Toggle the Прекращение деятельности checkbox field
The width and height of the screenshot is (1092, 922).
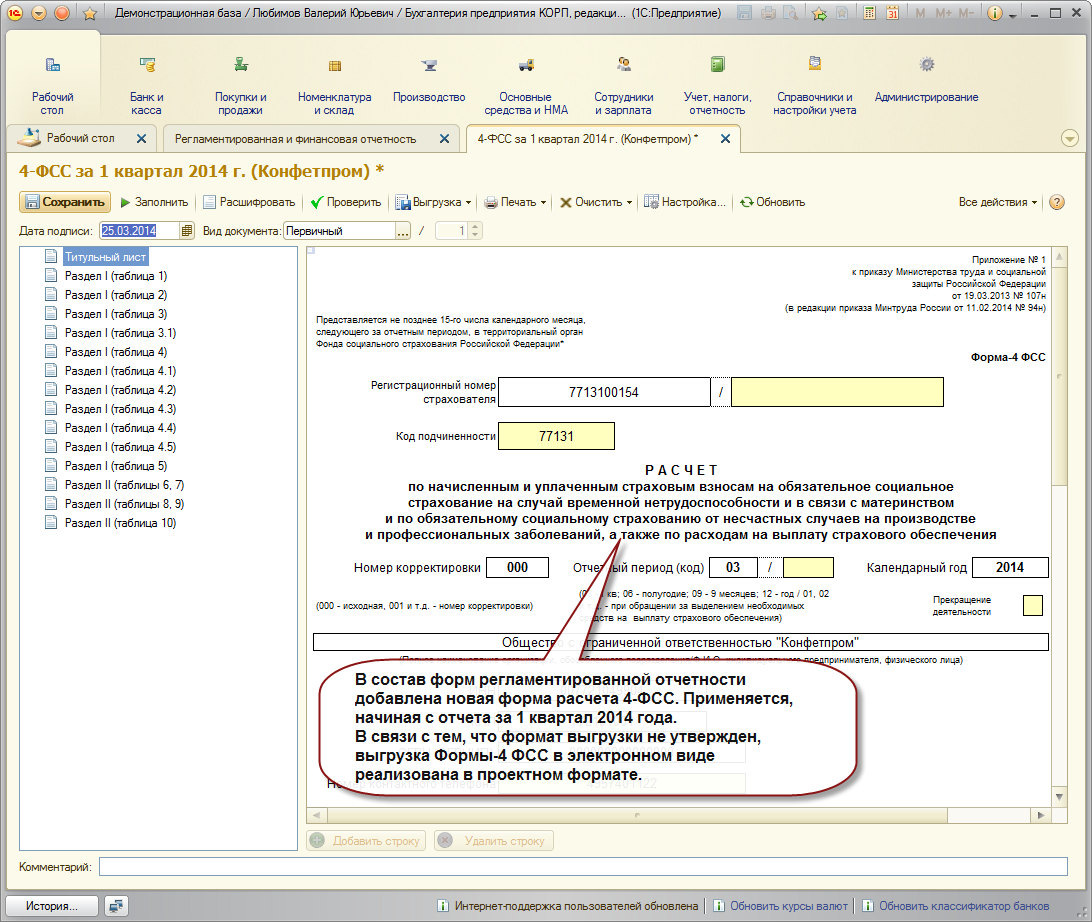1033,605
